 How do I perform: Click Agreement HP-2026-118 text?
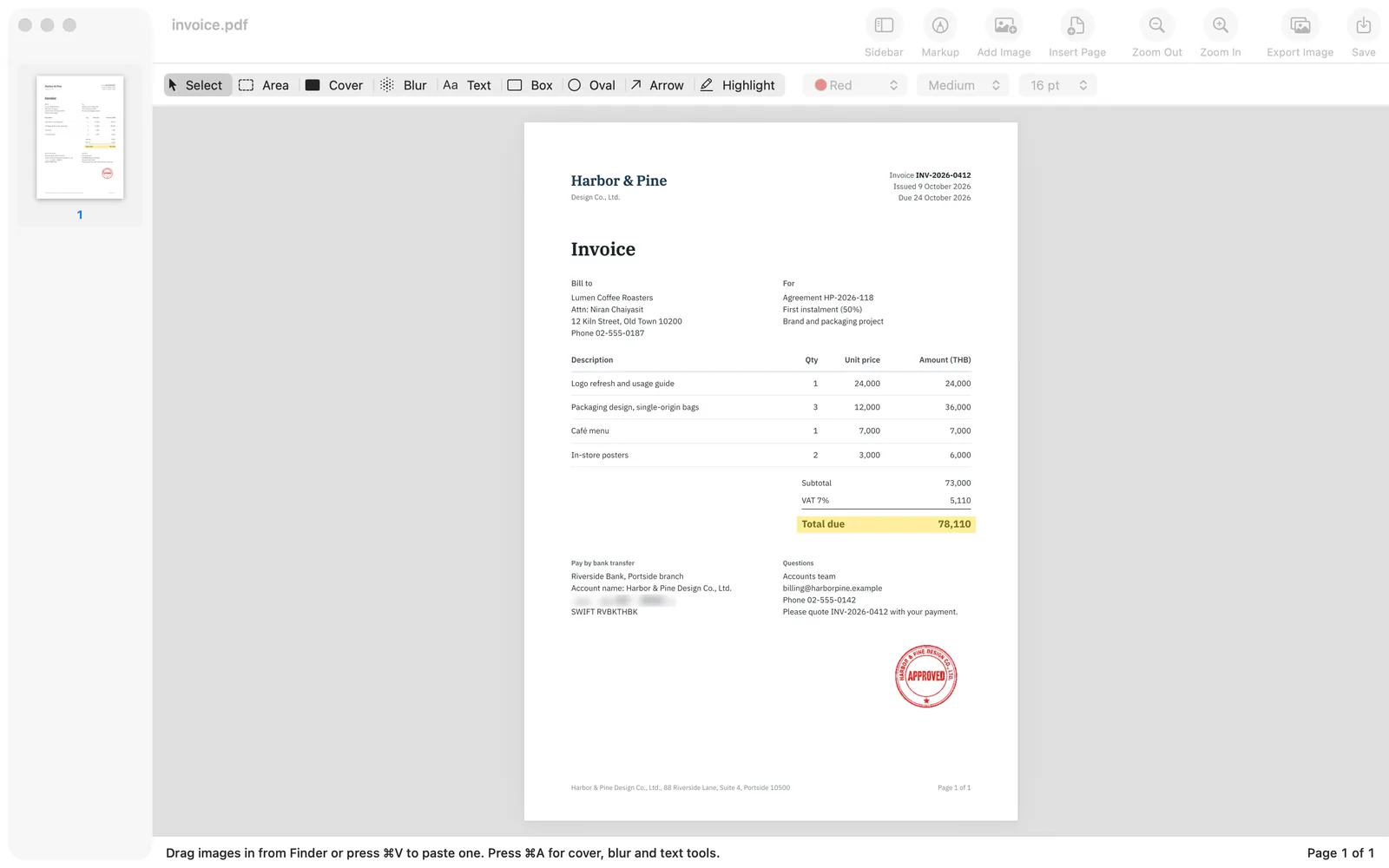tap(828, 298)
